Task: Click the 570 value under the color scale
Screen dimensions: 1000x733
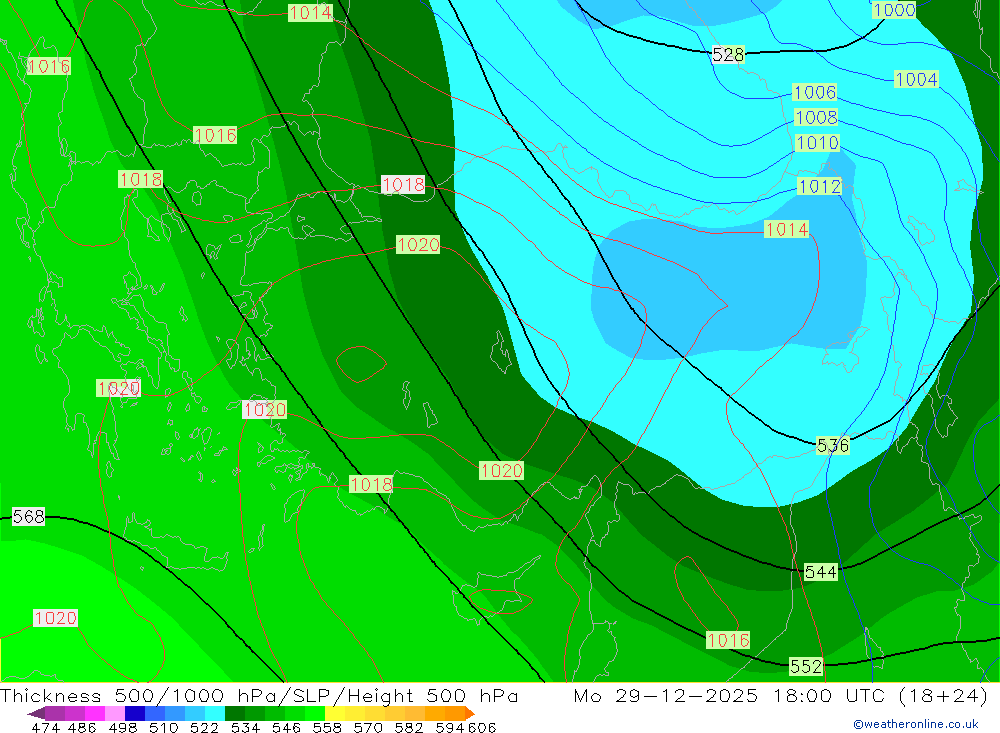Action: [368, 727]
